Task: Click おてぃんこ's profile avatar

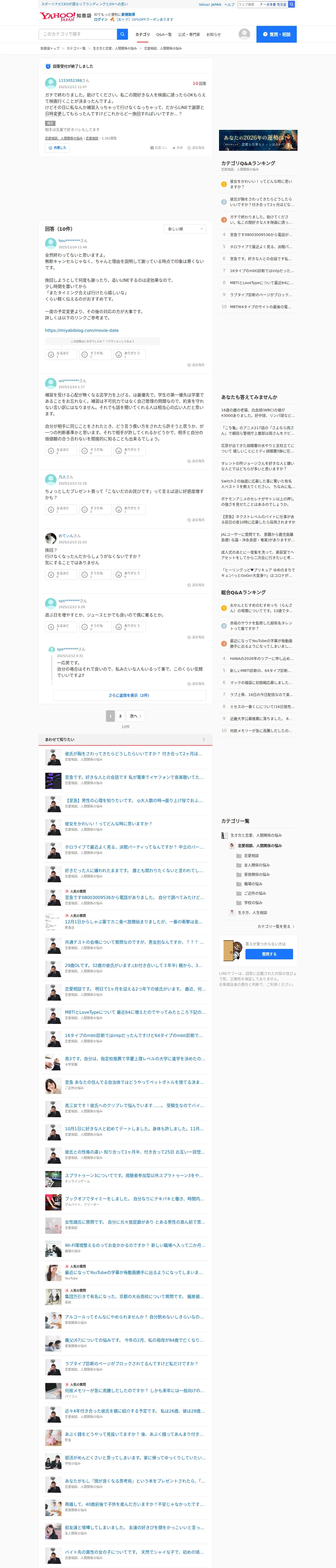Action: 51,538
